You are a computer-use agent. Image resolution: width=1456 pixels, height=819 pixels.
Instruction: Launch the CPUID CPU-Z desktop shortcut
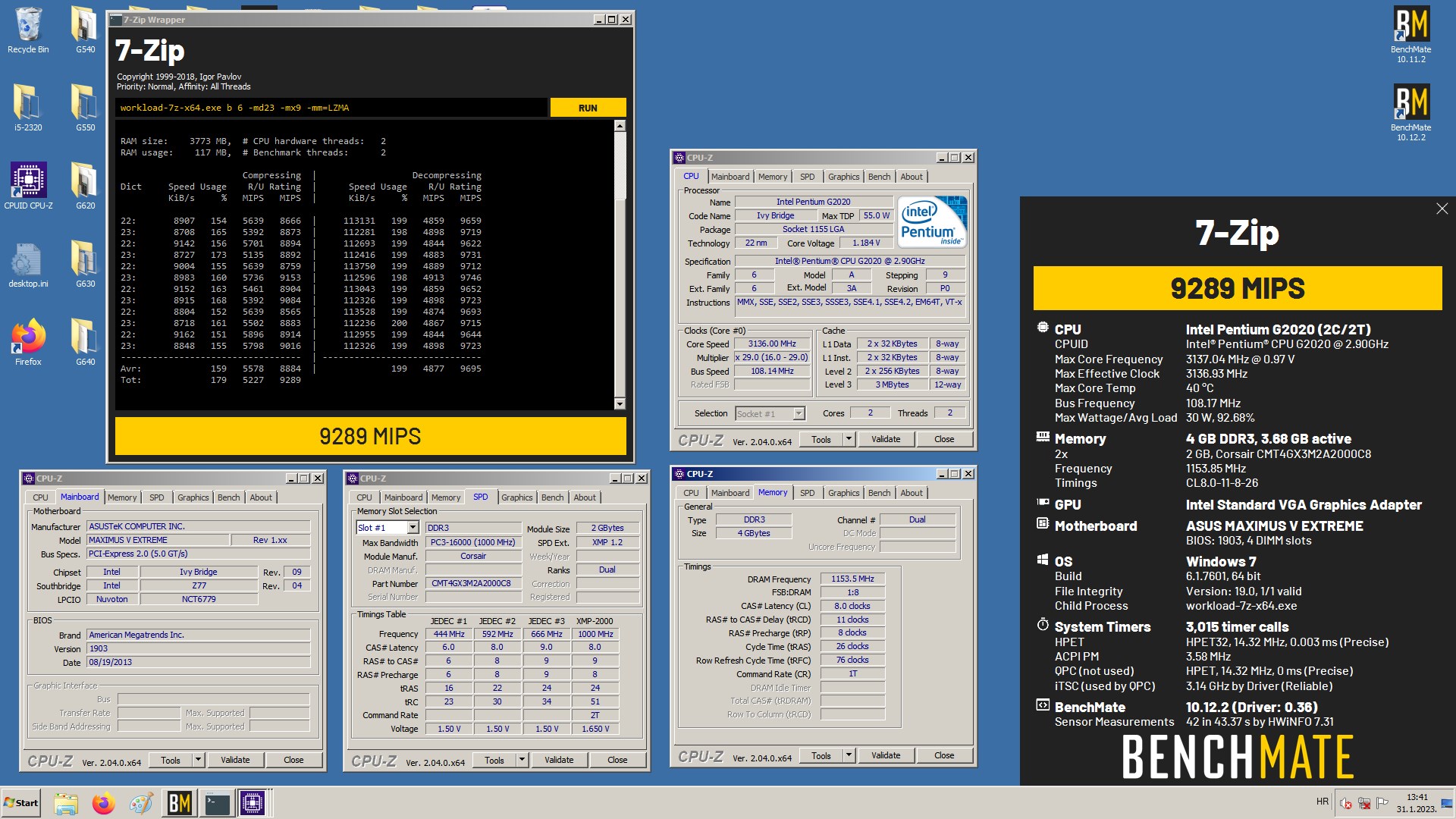[28, 187]
